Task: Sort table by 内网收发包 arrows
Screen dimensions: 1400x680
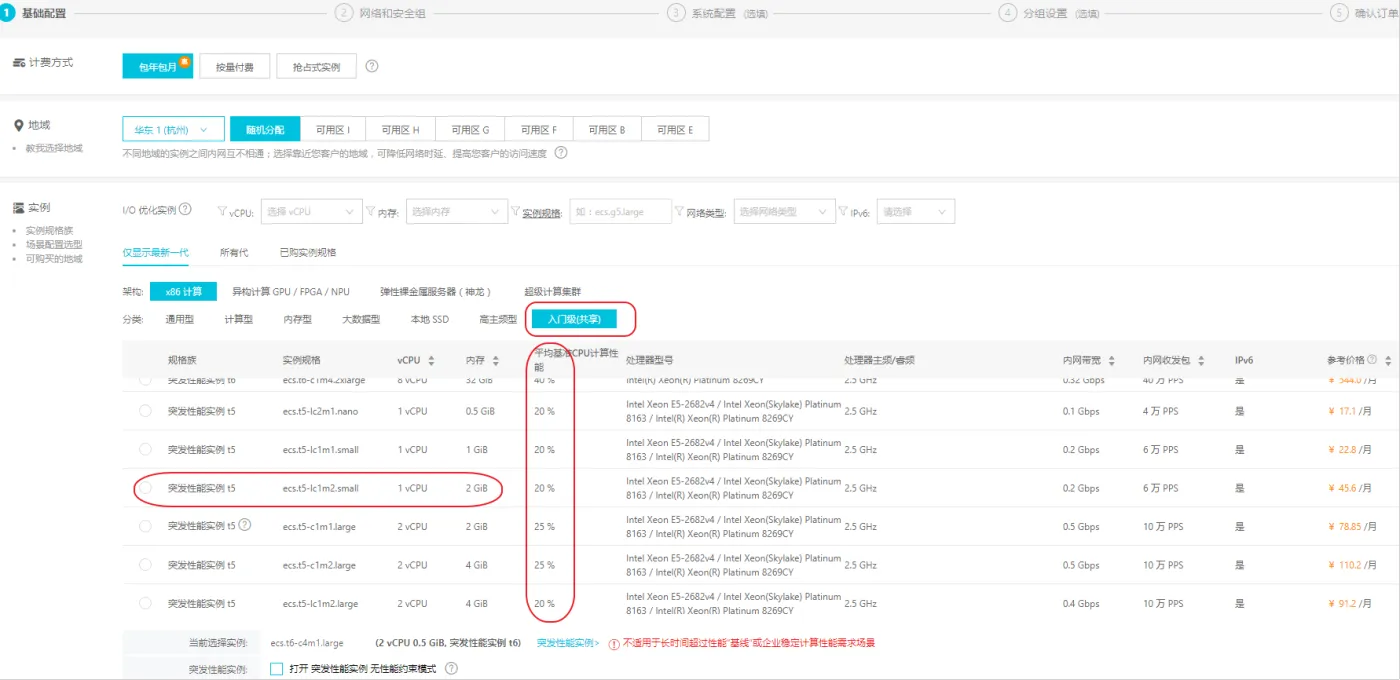Action: (x=1200, y=360)
